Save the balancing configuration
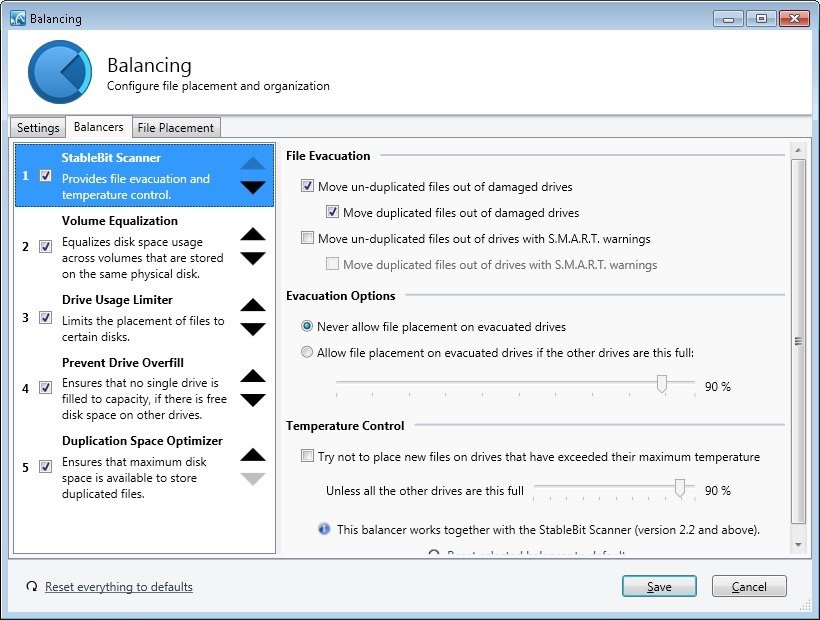820x620 pixels. [x=659, y=587]
